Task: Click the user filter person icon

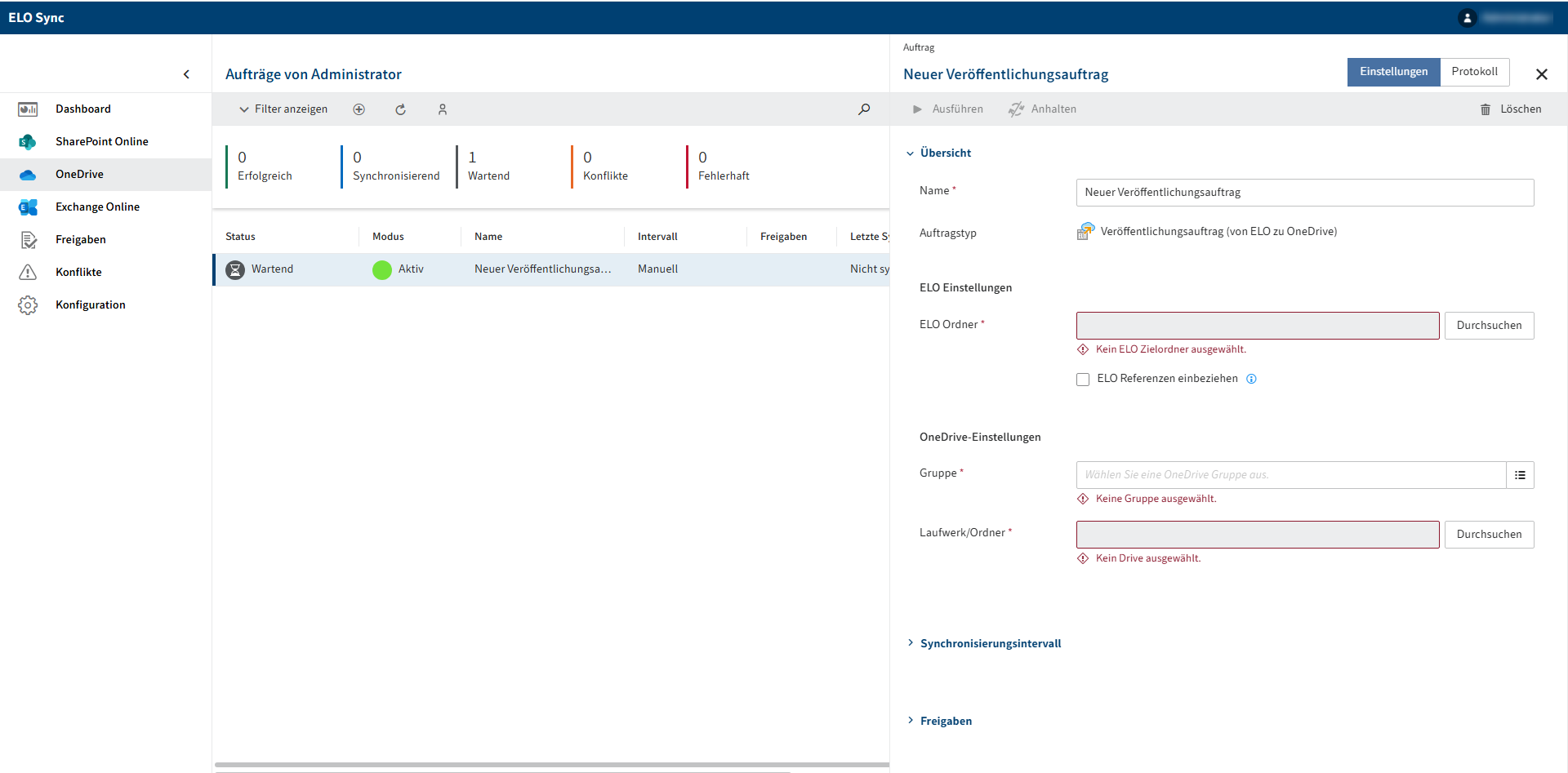Action: coord(442,109)
